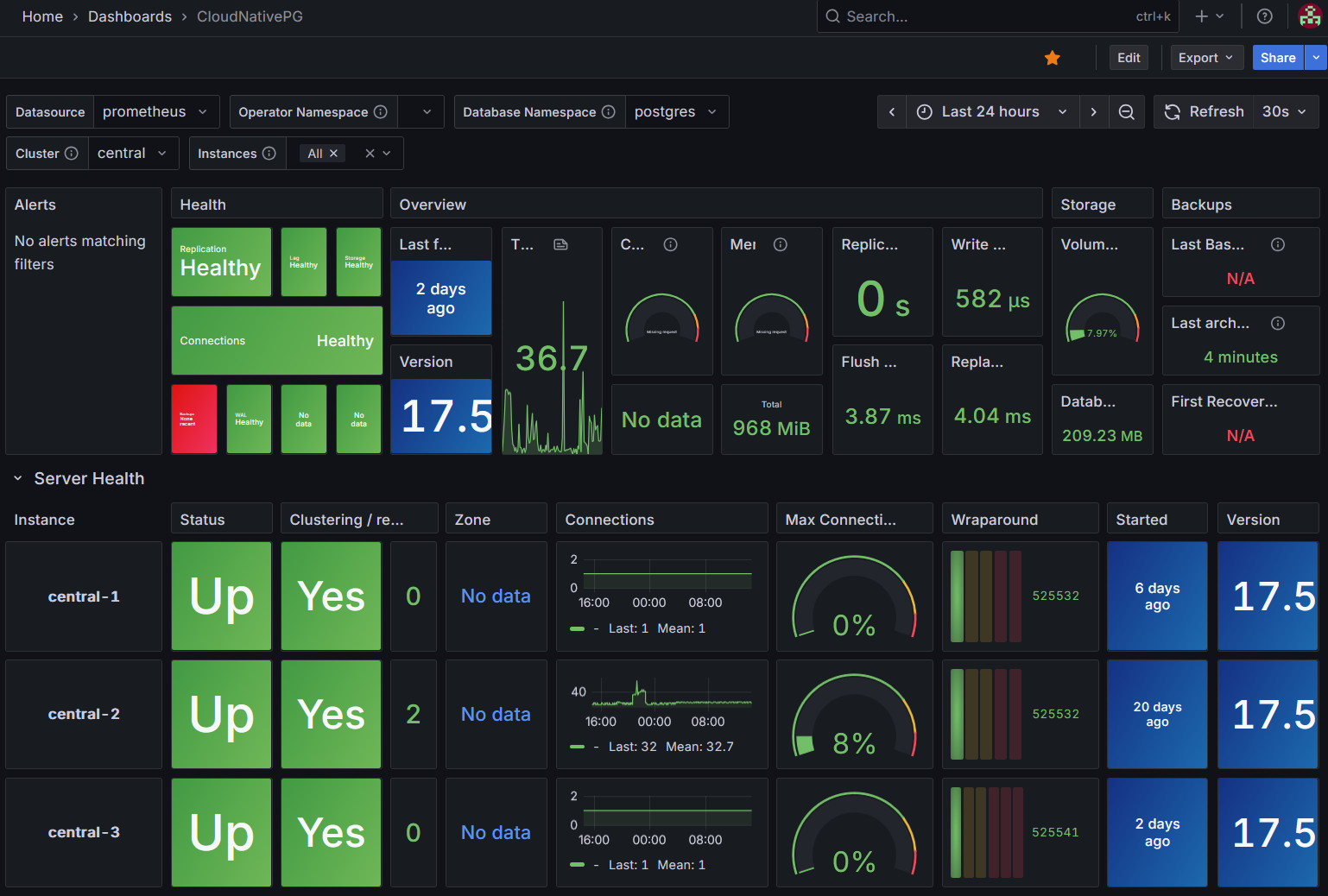Screen dimensions: 1328x896
Task: Click the Share button
Action: 1277,58
